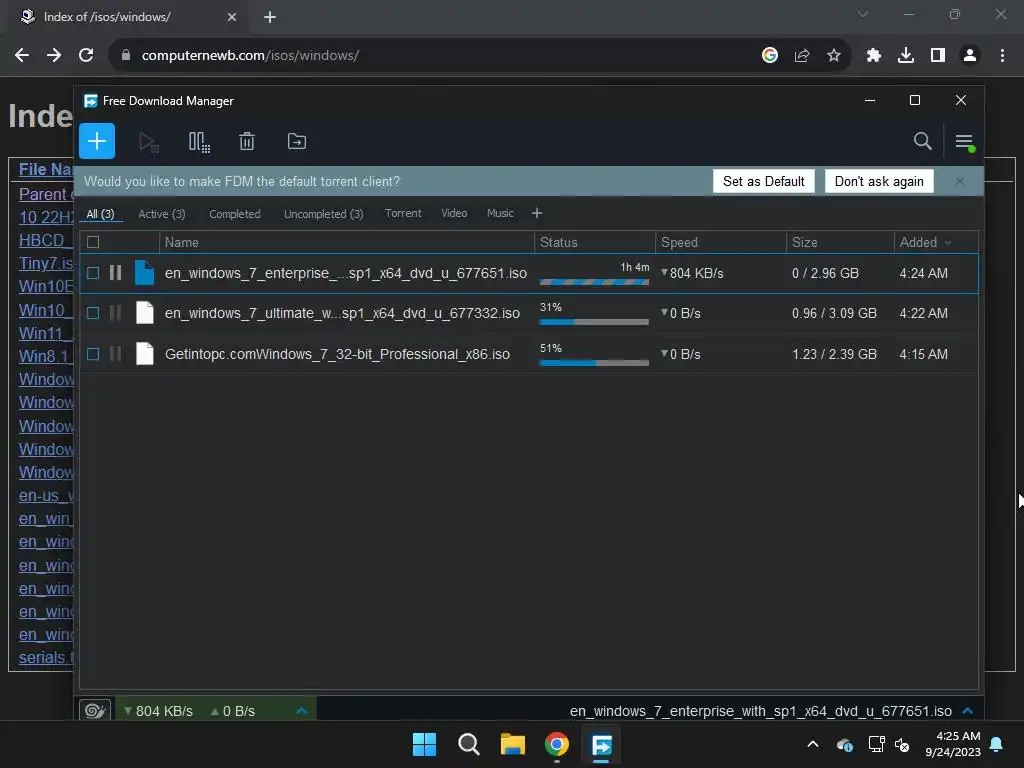Resume the Getintopc Windows 7 Professional download
The width and height of the screenshot is (1024, 768).
[116, 354]
